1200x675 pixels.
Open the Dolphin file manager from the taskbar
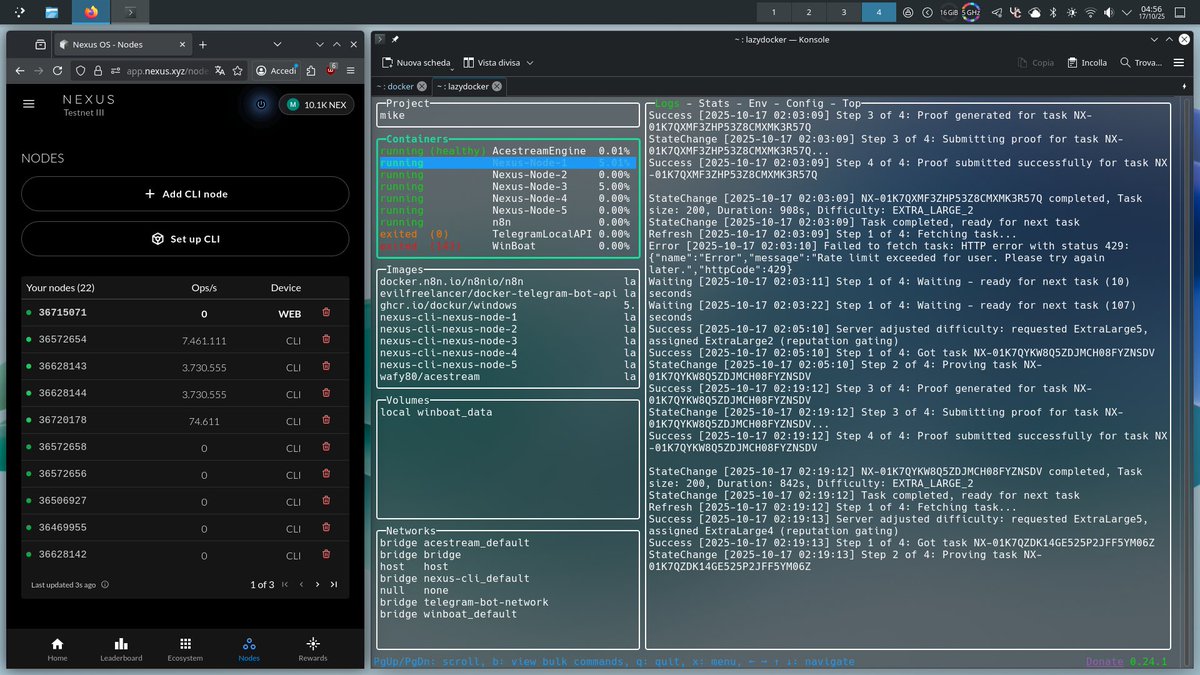click(51, 12)
